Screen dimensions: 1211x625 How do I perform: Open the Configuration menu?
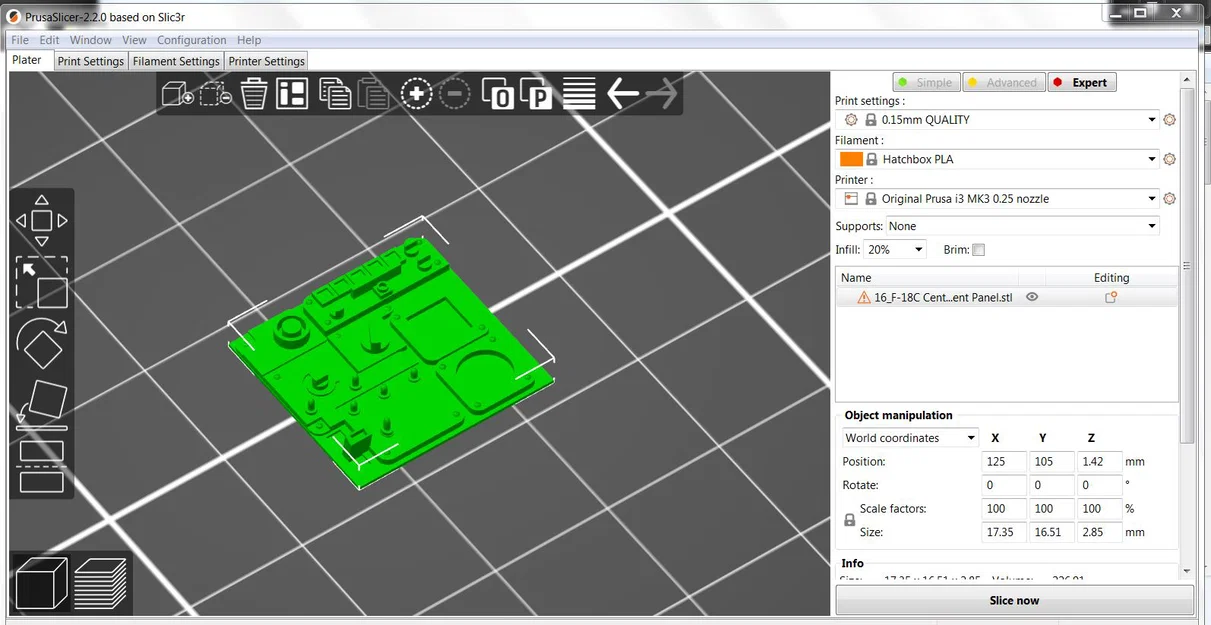(192, 40)
